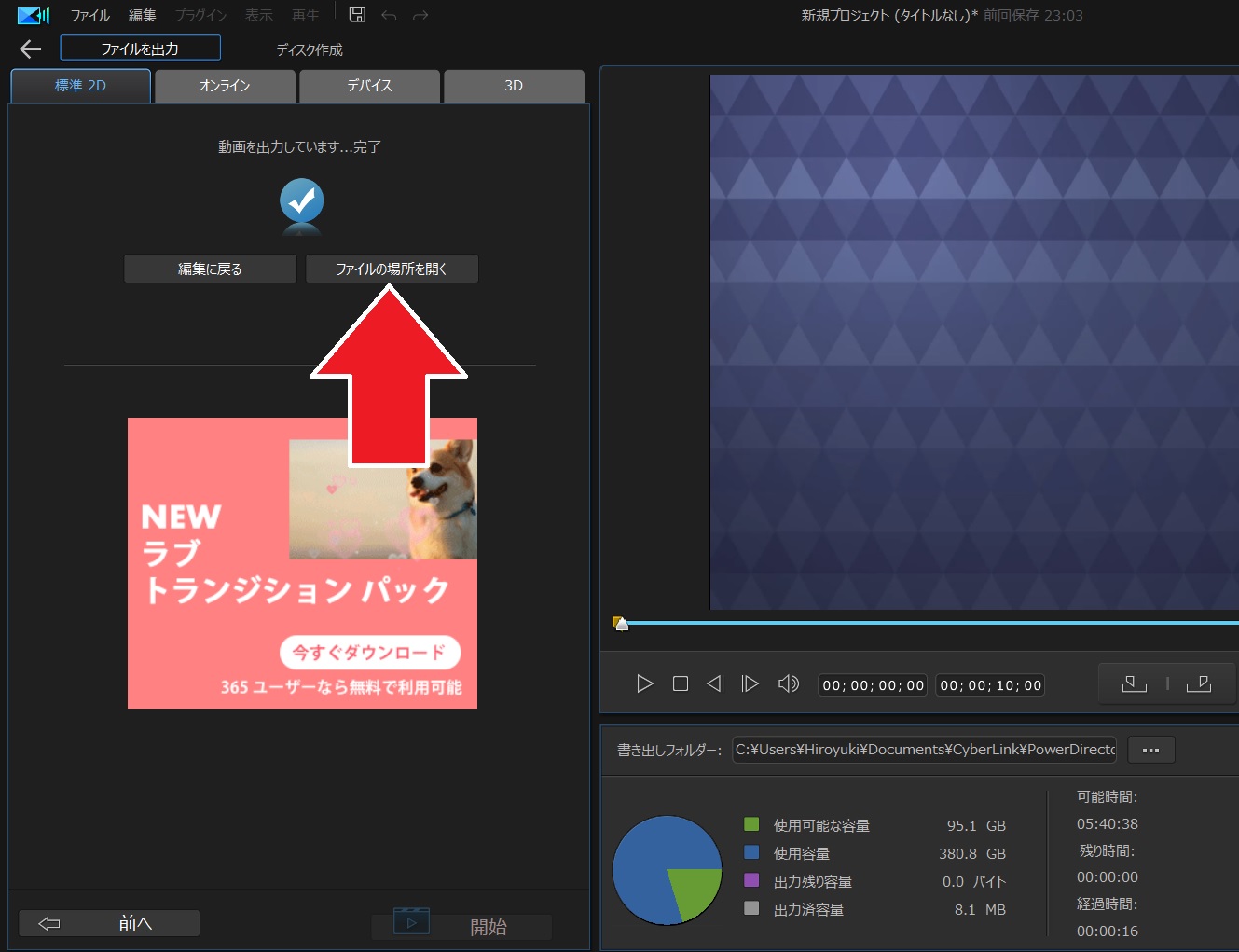The height and width of the screenshot is (952, 1239).
Task: Redo the last action
Action: point(420,14)
